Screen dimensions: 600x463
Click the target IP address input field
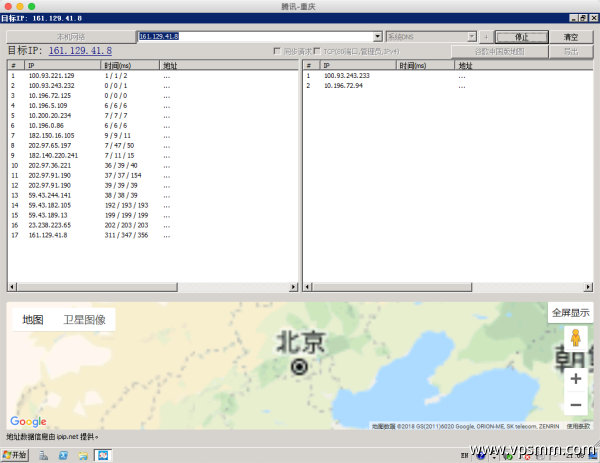point(255,36)
